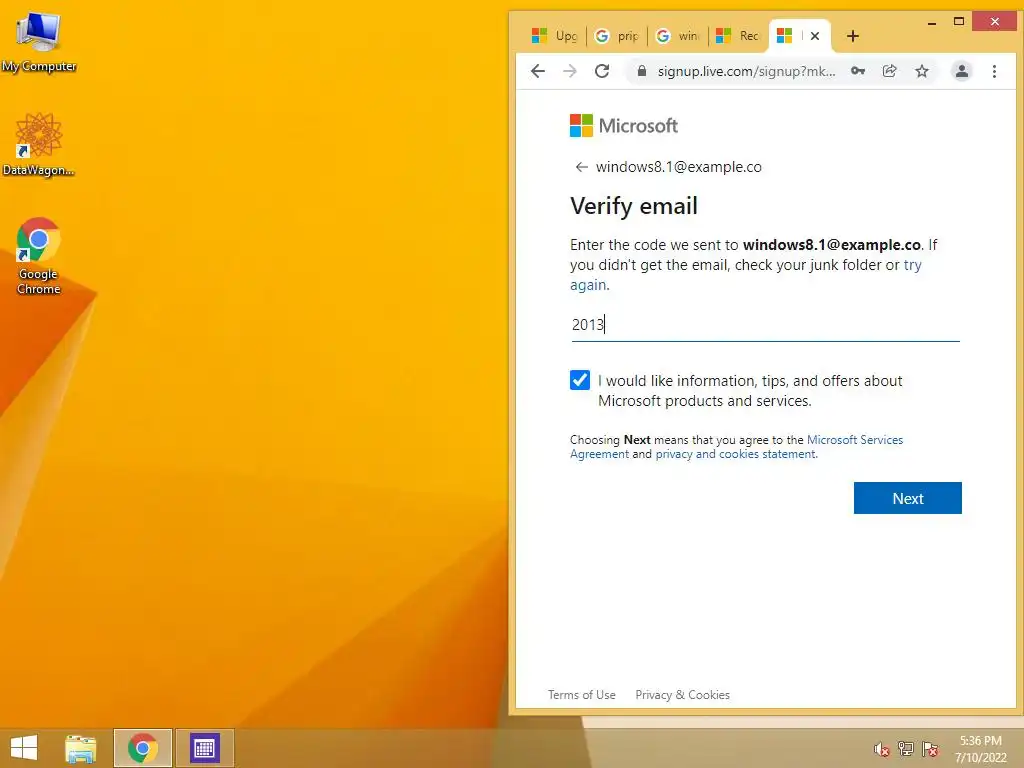This screenshot has height=768, width=1024.
Task: Click Terms of Use footer link
Action: [581, 695]
